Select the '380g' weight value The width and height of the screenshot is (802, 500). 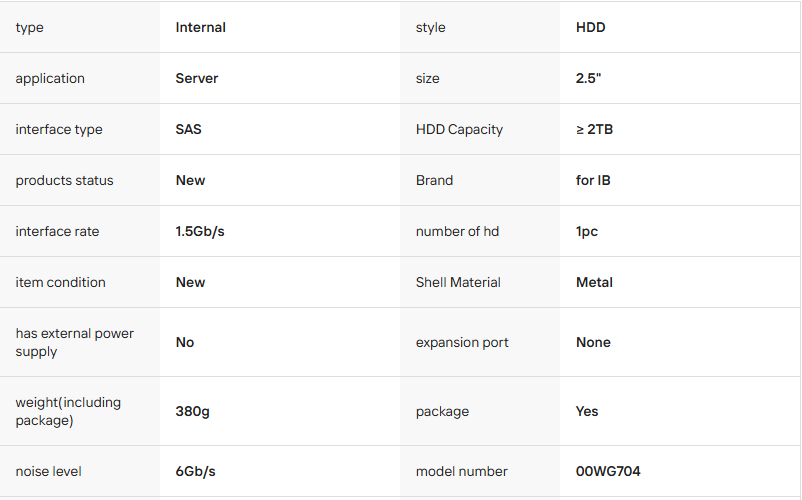pos(193,411)
